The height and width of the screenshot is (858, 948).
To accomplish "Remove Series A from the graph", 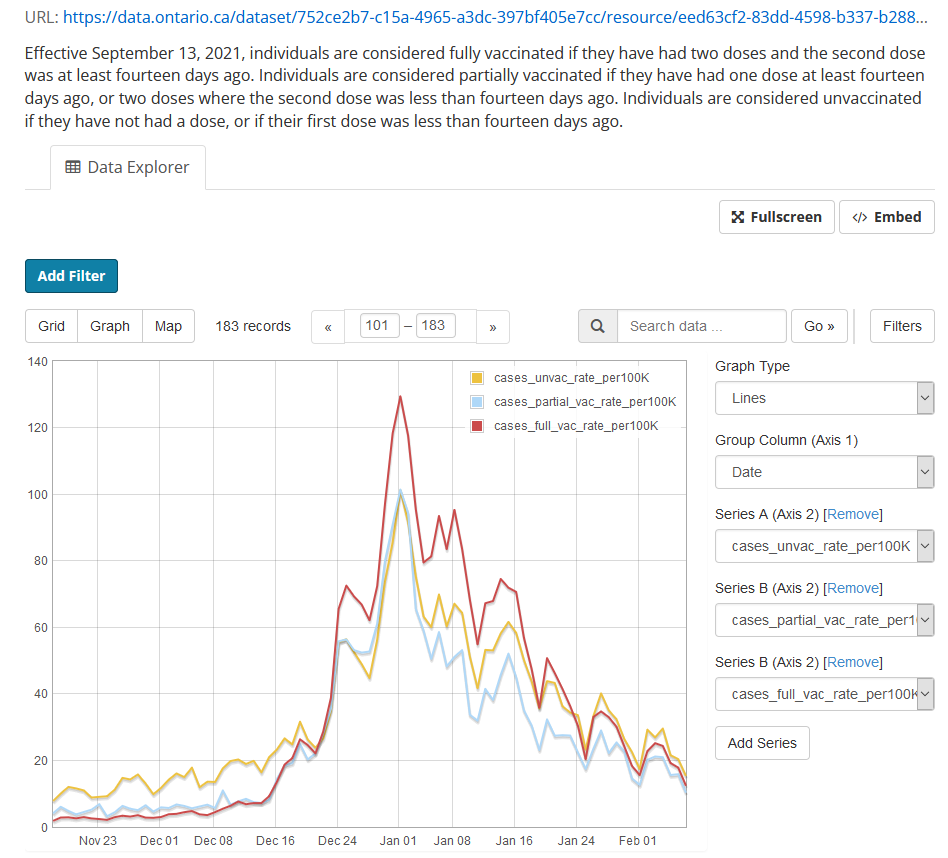I will (x=852, y=514).
